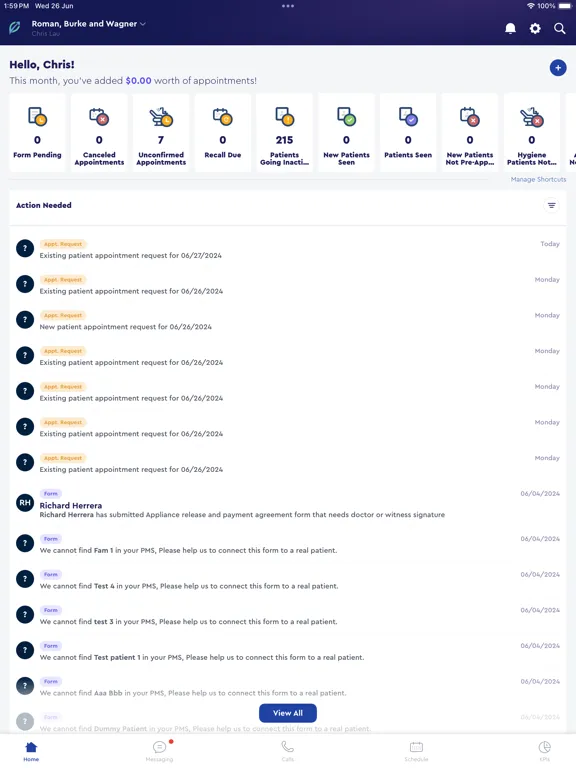576x768 pixels.
Task: Tap the Form tag above Richard Herrera
Action: pyautogui.click(x=51, y=494)
